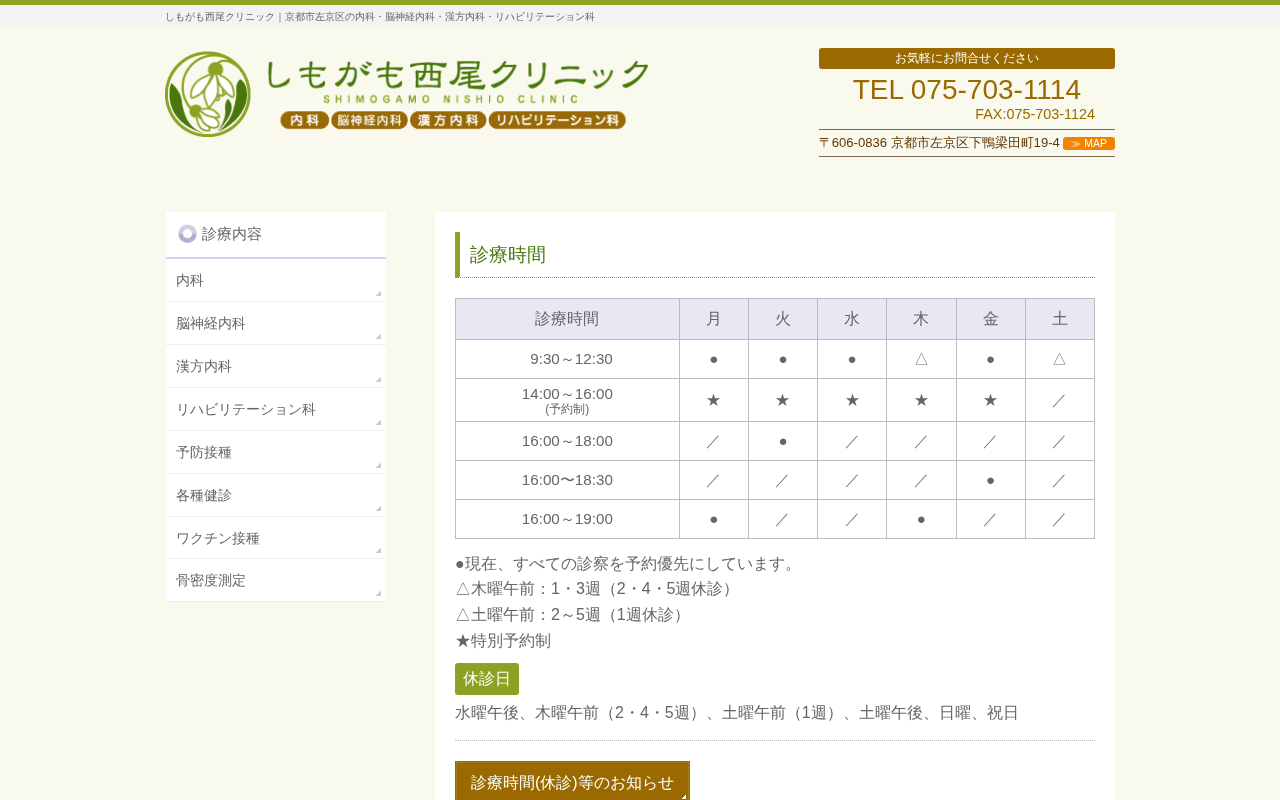1280x800 pixels.
Task: Click the 漢方内科 badge in the header
Action: (x=448, y=120)
